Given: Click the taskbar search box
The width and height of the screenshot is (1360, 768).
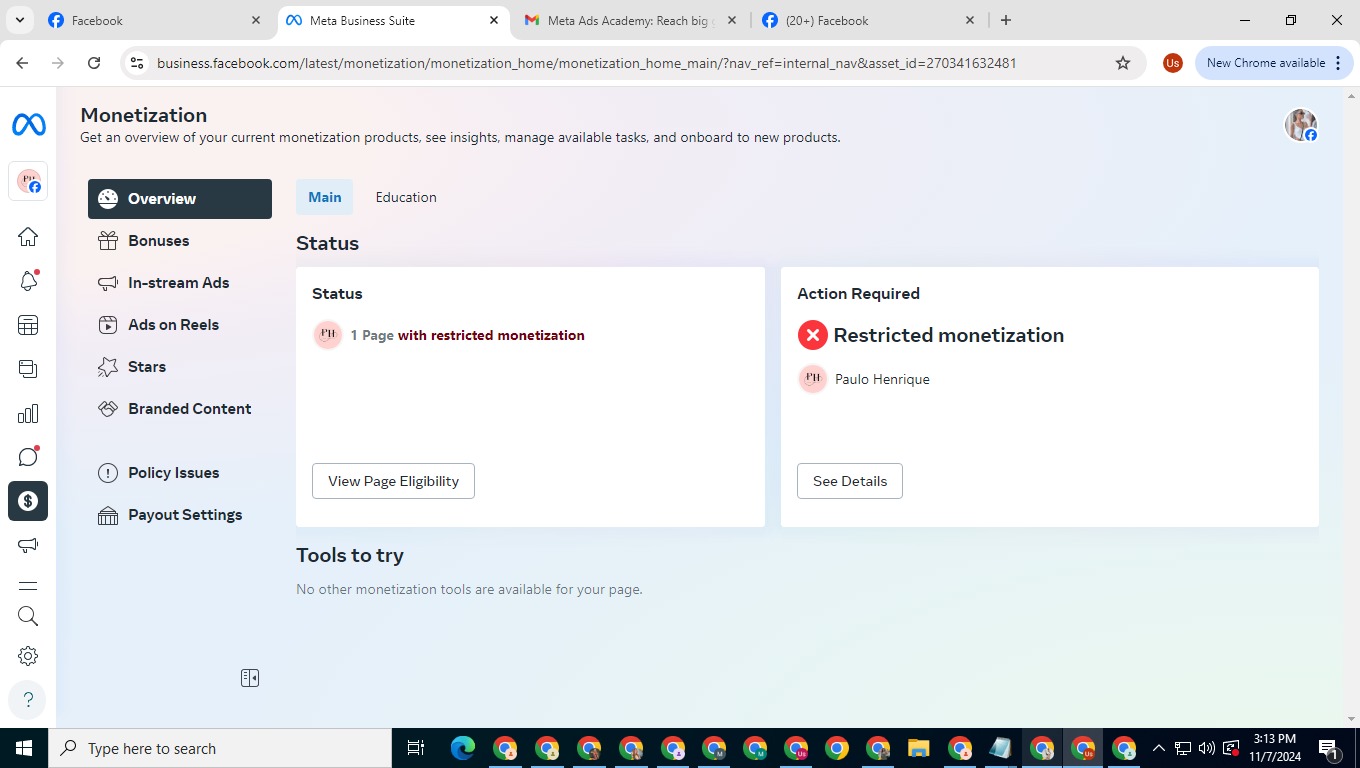Looking at the screenshot, I should pos(220,748).
